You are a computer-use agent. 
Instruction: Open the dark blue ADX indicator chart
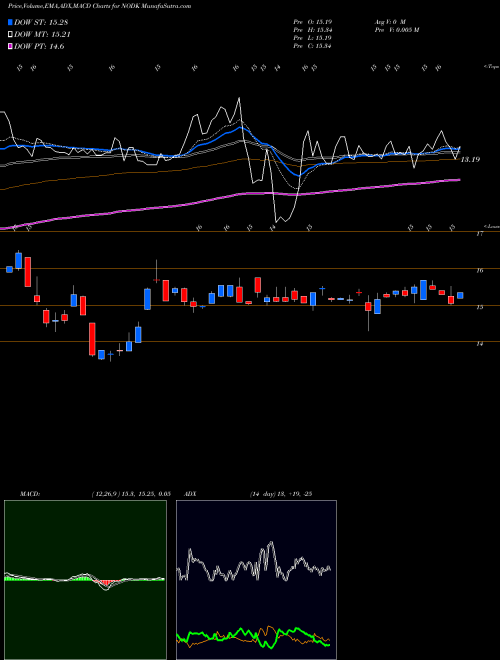point(256,580)
